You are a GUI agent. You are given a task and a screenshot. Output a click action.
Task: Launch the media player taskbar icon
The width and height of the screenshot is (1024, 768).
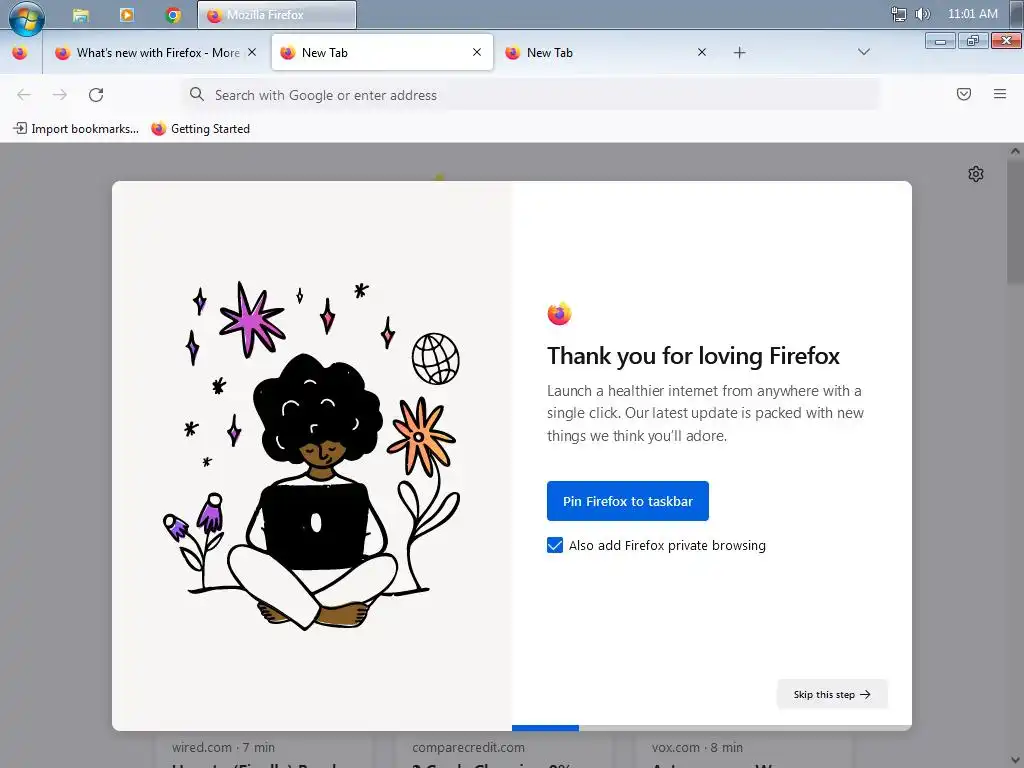(x=127, y=15)
